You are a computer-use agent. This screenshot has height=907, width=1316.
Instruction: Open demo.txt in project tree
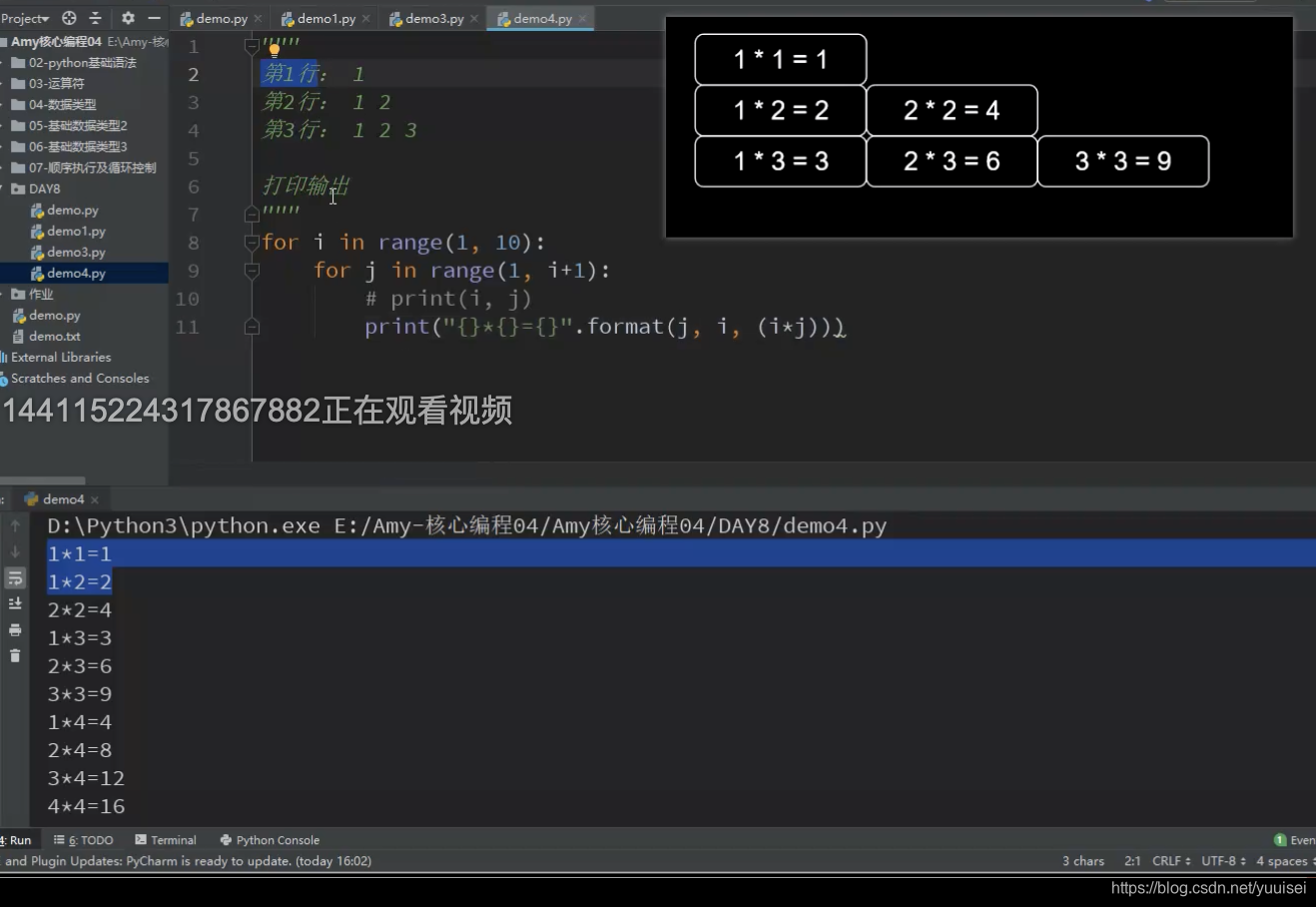coord(47,337)
